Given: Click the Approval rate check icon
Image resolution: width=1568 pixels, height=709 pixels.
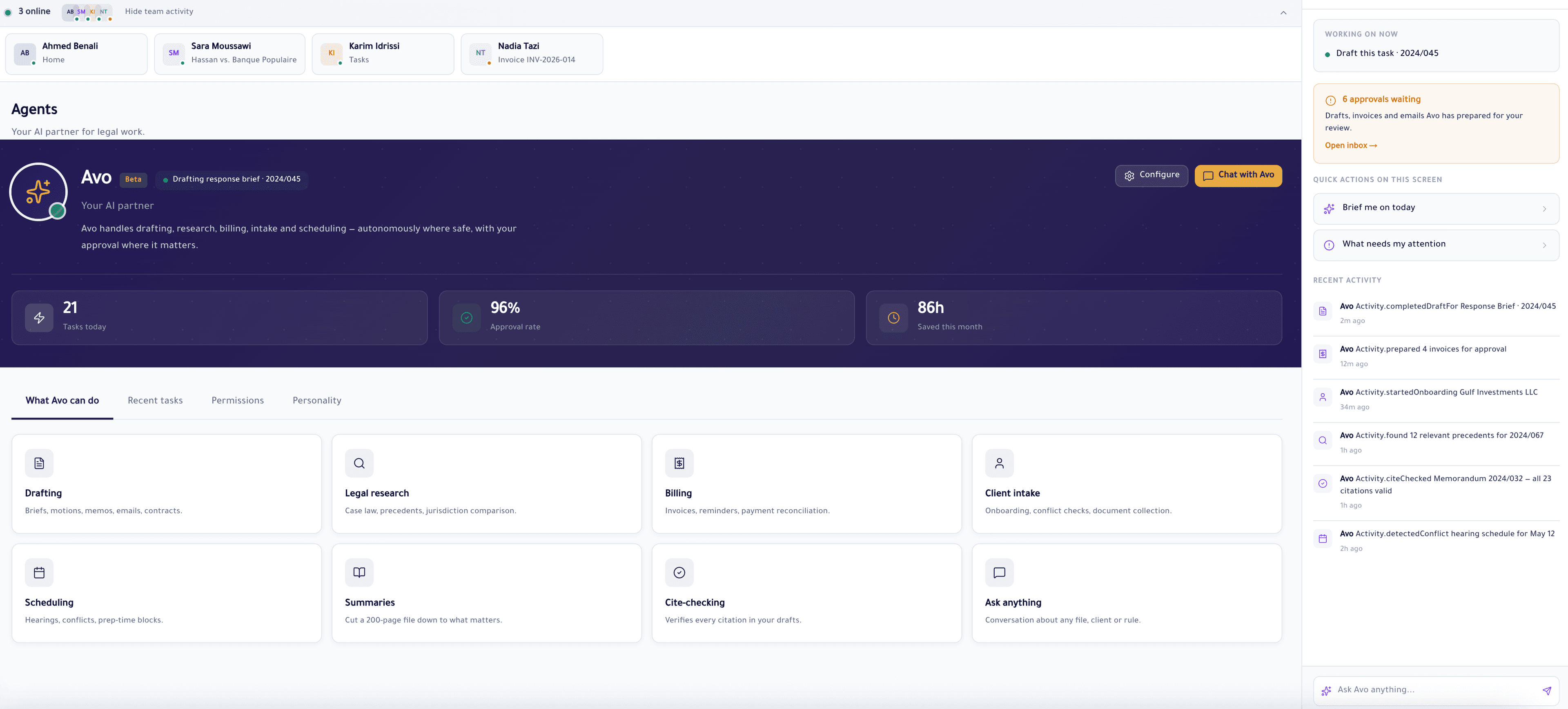Looking at the screenshot, I should (467, 318).
